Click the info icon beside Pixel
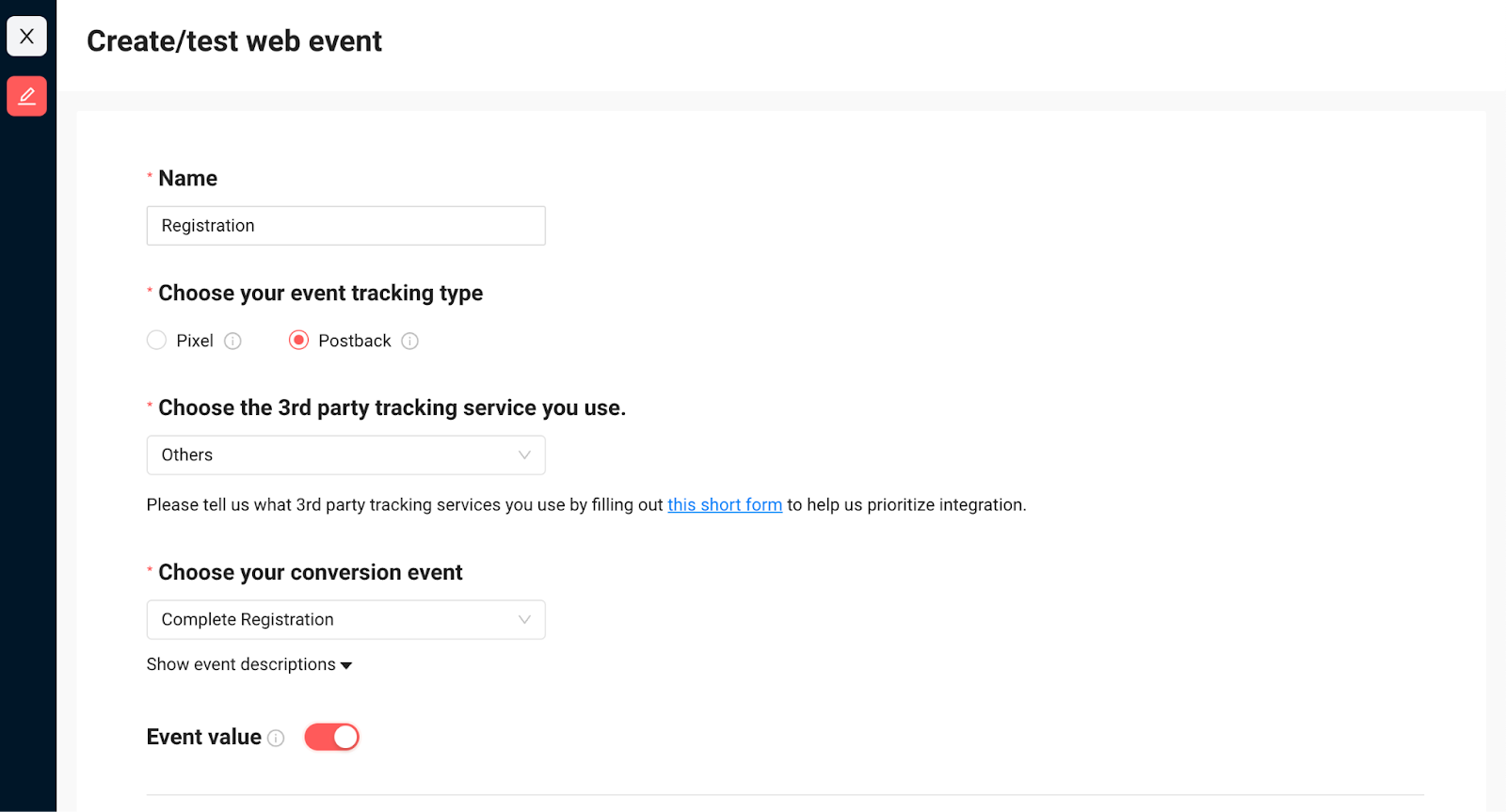This screenshot has width=1506, height=812. point(232,342)
